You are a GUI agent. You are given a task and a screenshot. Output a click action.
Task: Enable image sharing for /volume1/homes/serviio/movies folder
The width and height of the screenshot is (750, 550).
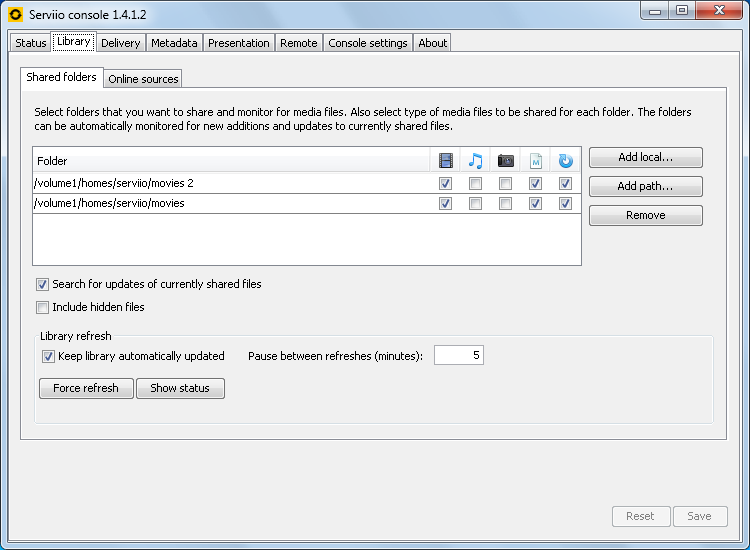(505, 204)
